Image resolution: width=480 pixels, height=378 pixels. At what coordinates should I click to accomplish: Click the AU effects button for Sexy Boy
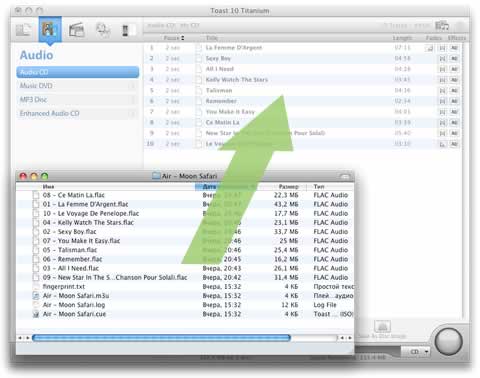(x=454, y=59)
